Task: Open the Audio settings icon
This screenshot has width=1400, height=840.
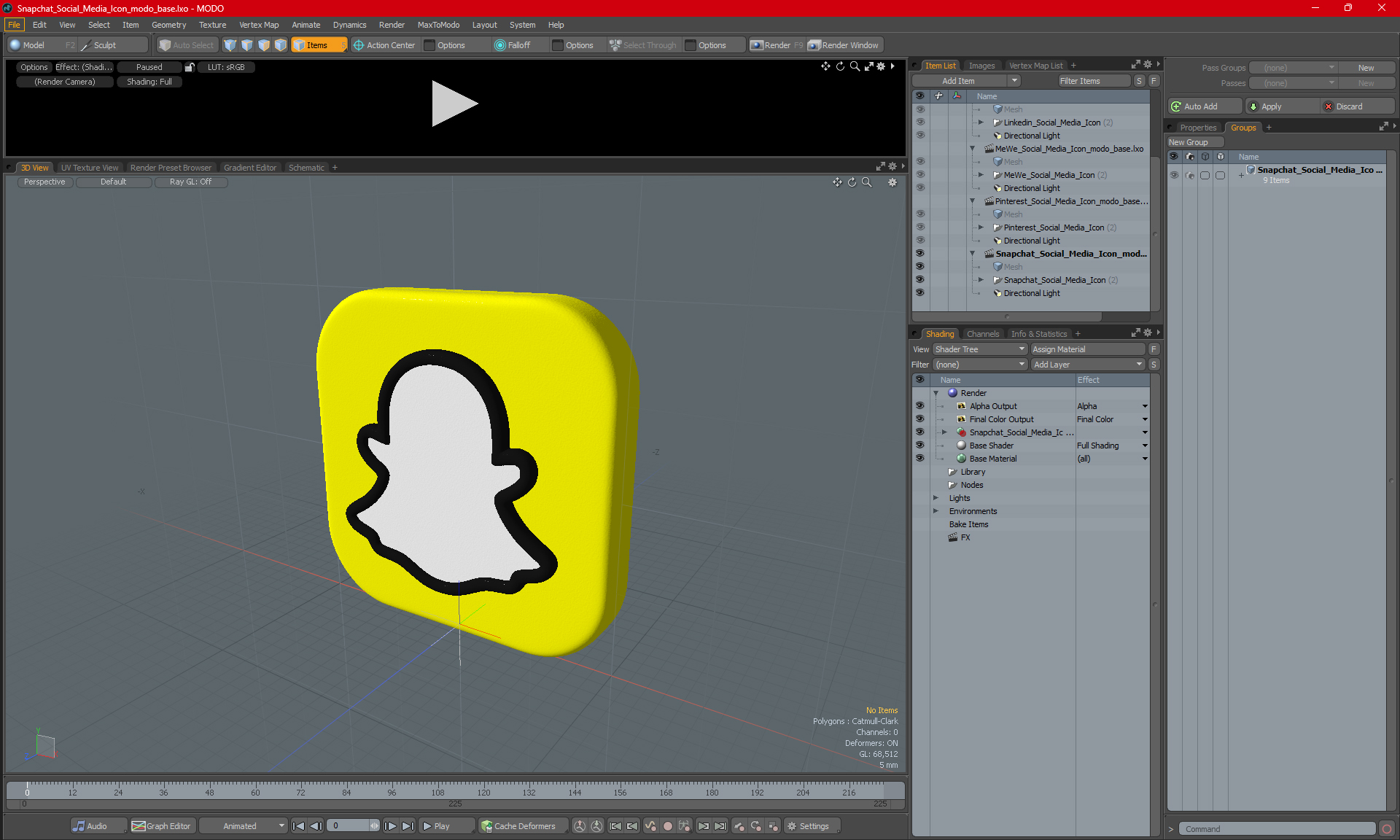Action: click(79, 826)
